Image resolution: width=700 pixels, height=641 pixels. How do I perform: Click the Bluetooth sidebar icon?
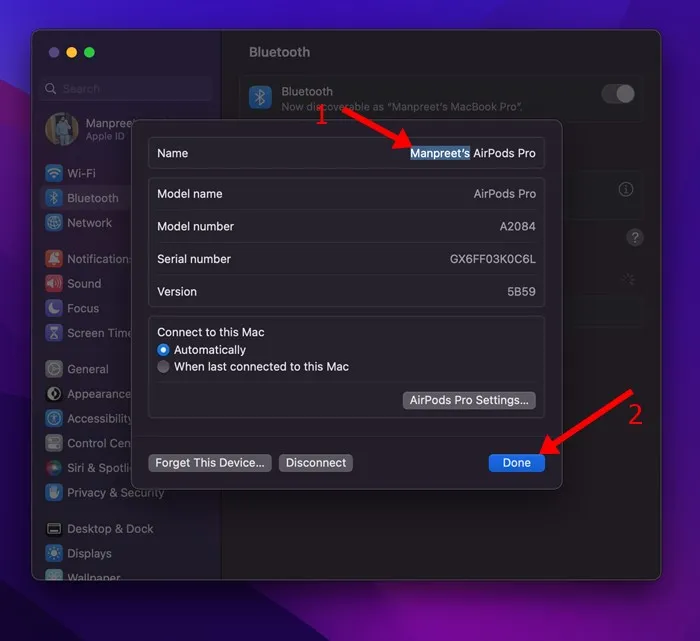[x=54, y=198]
